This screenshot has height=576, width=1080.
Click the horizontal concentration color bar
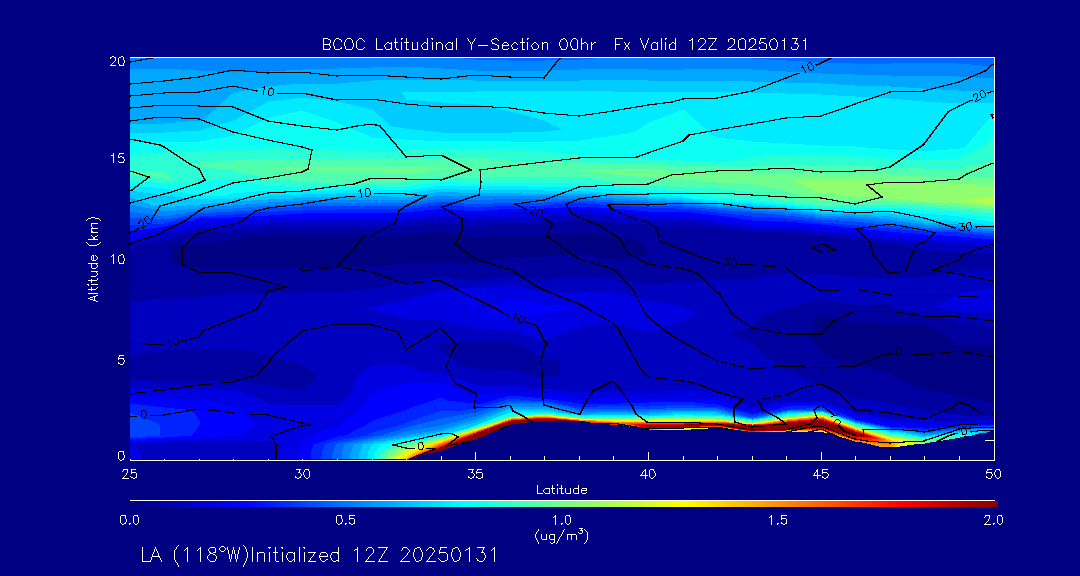point(563,504)
